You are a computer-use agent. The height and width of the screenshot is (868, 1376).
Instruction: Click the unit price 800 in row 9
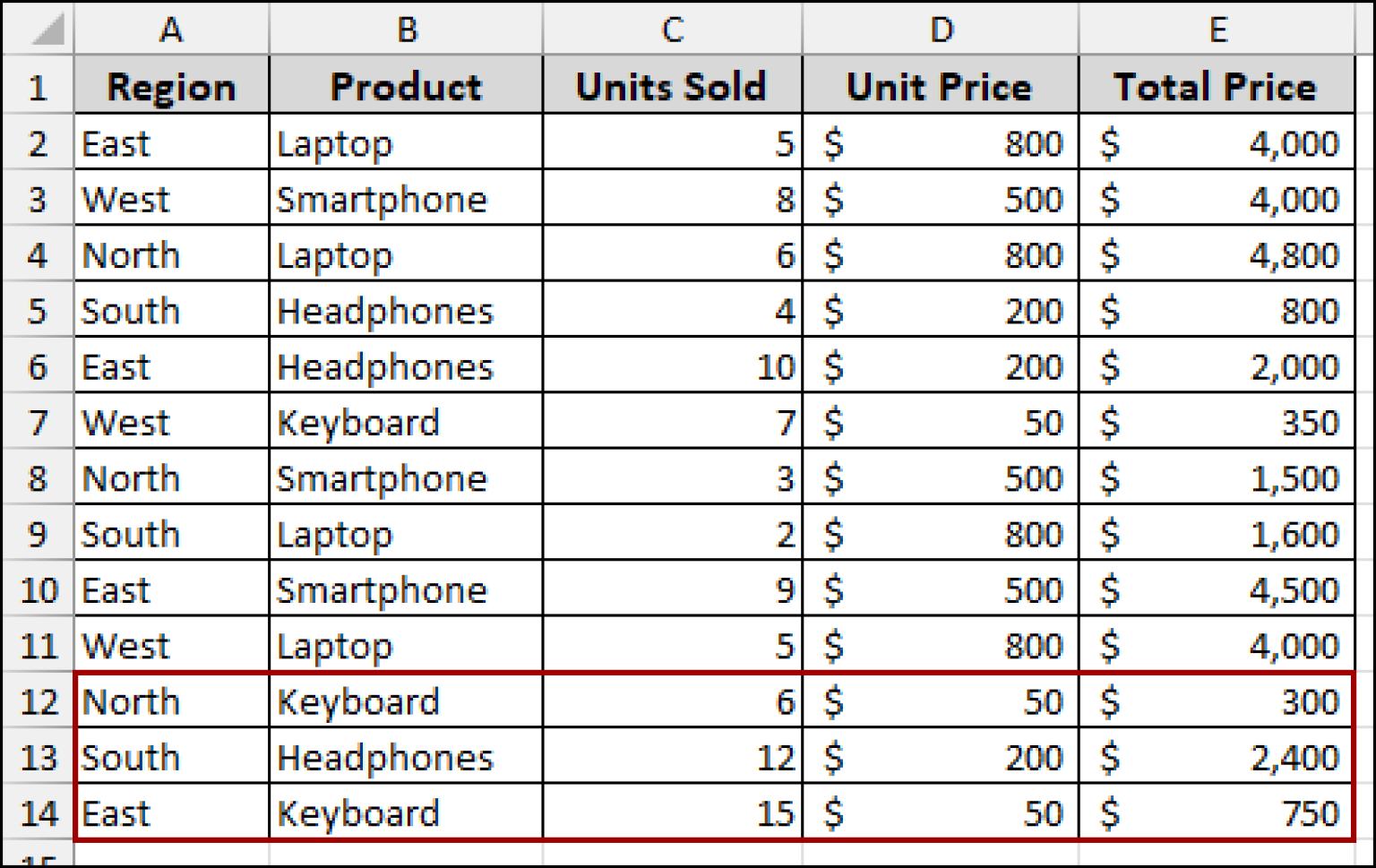(x=940, y=533)
